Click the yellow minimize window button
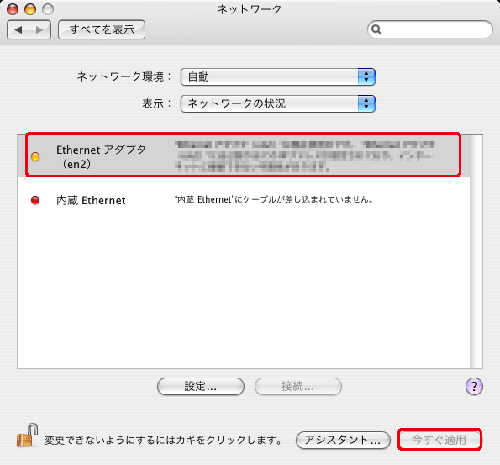This screenshot has height=465, width=500. coord(30,9)
